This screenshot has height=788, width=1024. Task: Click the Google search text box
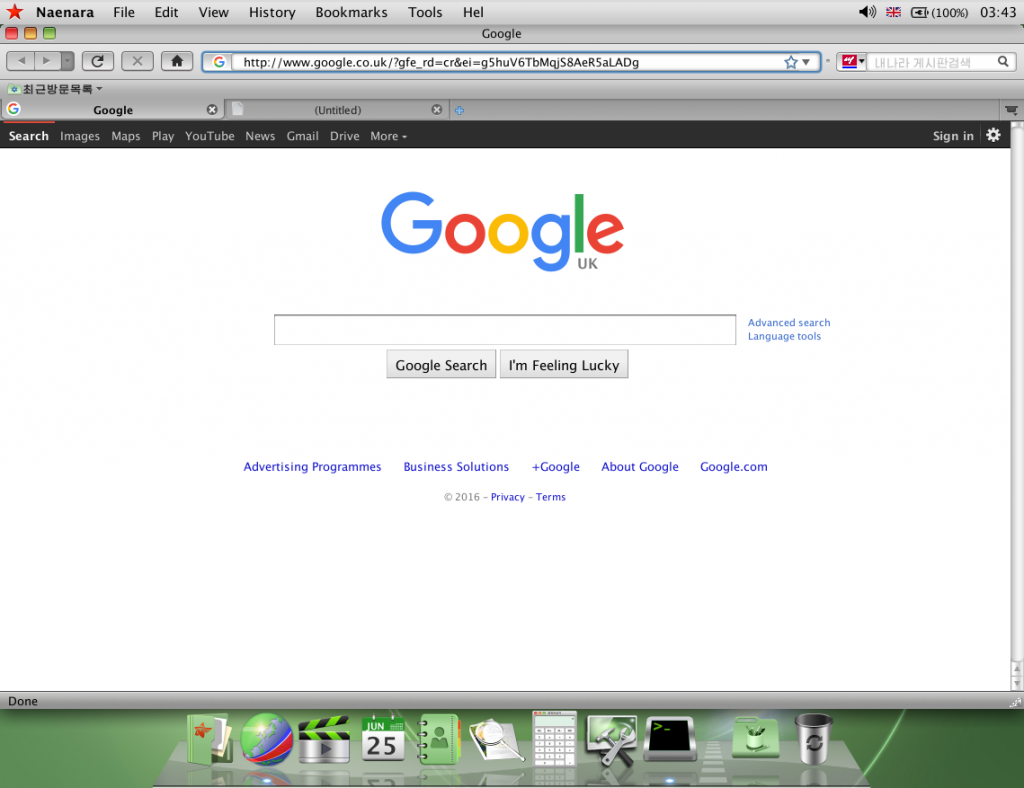[x=504, y=330]
